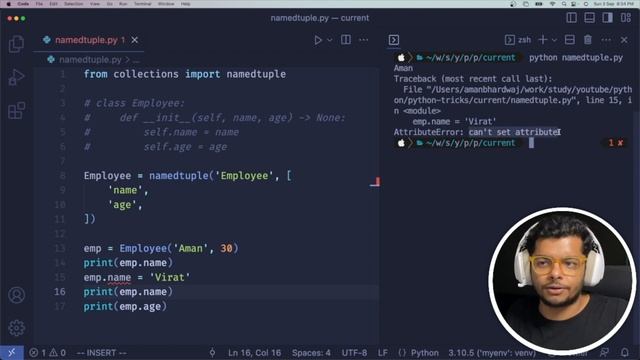Place cursor on line 13 emp assignment
The image size is (640, 360).
[x=161, y=248]
